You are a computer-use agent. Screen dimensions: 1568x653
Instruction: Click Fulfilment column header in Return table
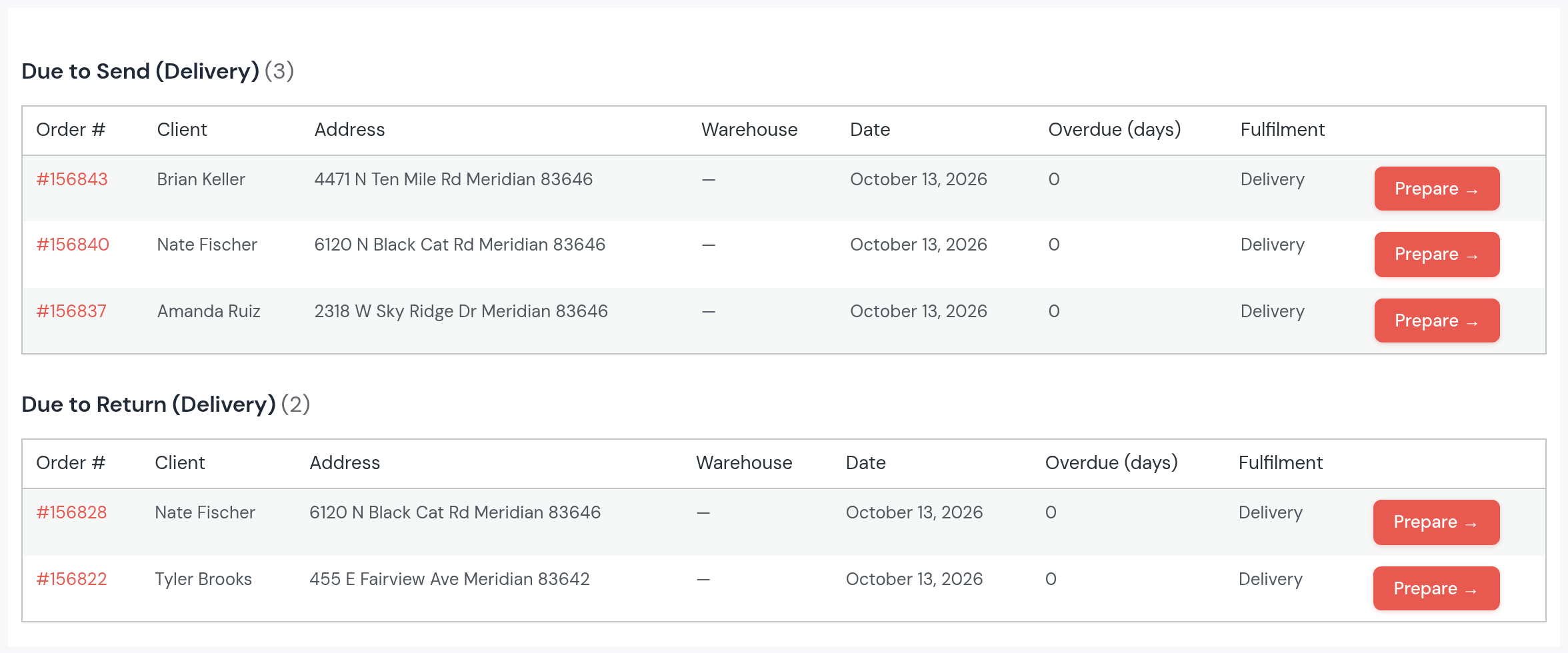pos(1281,462)
